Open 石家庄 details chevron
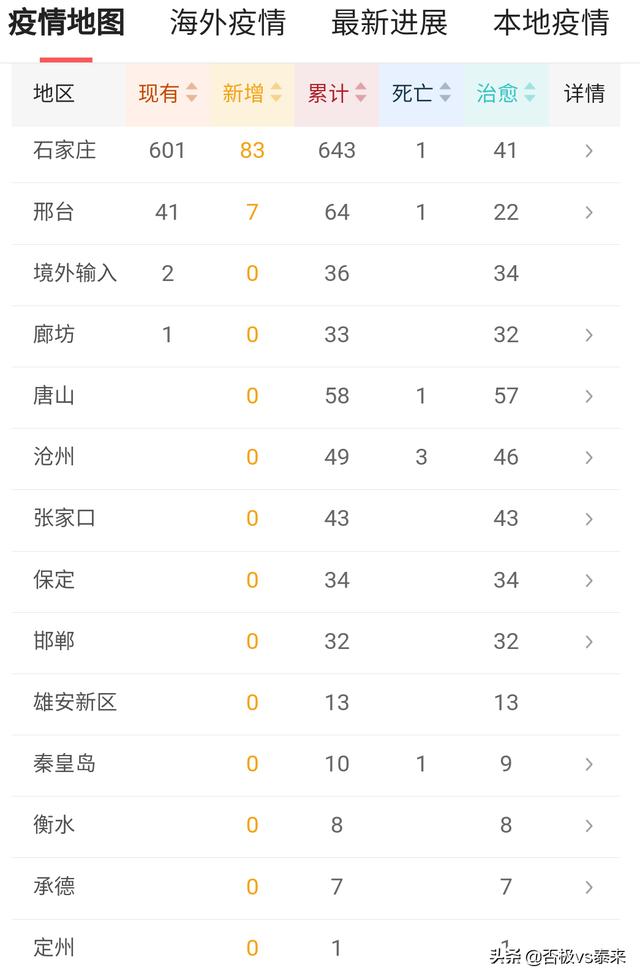Screen dimensions: 640x979 (588, 150)
